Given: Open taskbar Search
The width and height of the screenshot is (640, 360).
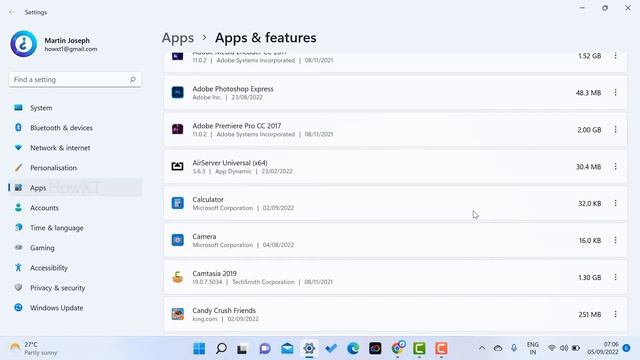Looking at the screenshot, I should [221, 349].
